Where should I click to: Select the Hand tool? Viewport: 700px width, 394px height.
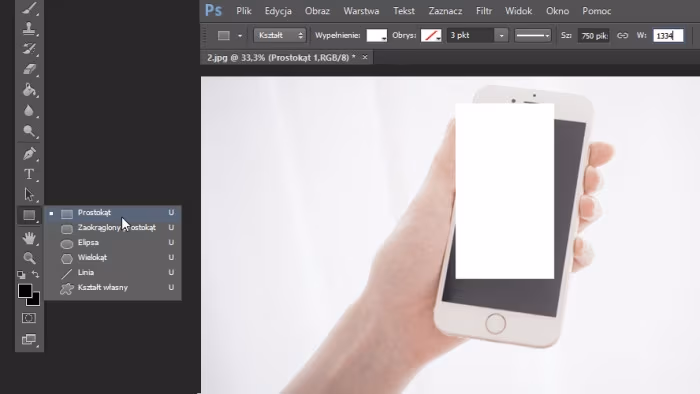29,238
